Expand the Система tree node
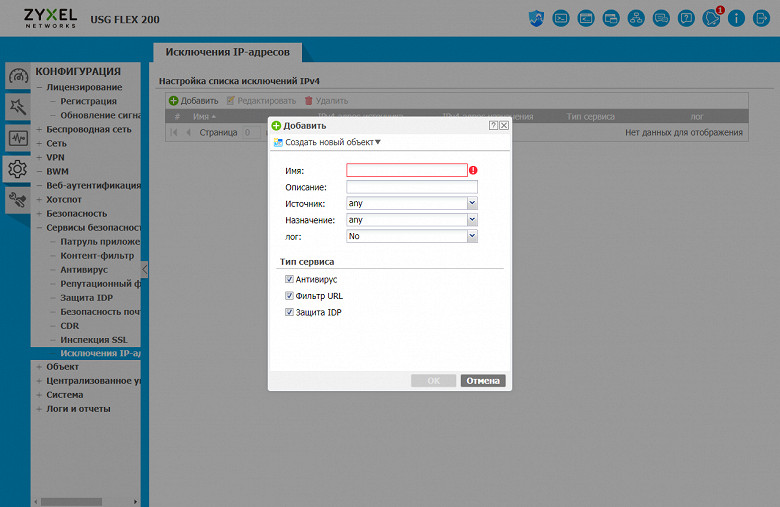The image size is (780, 507). (x=39, y=395)
